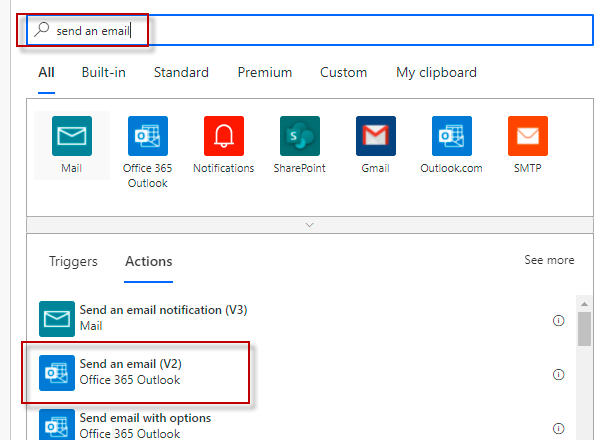Switch to the Built-in tab

click(103, 72)
